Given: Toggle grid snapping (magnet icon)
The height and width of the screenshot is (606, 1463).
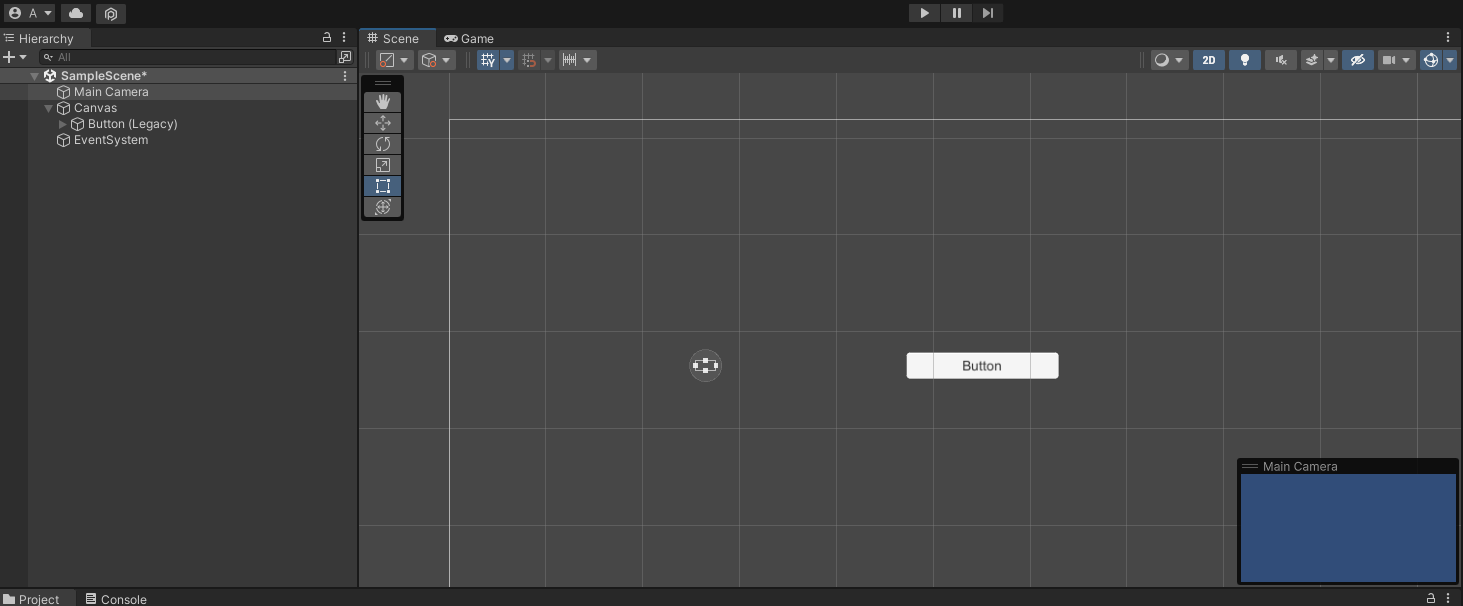Looking at the screenshot, I should pyautogui.click(x=530, y=60).
